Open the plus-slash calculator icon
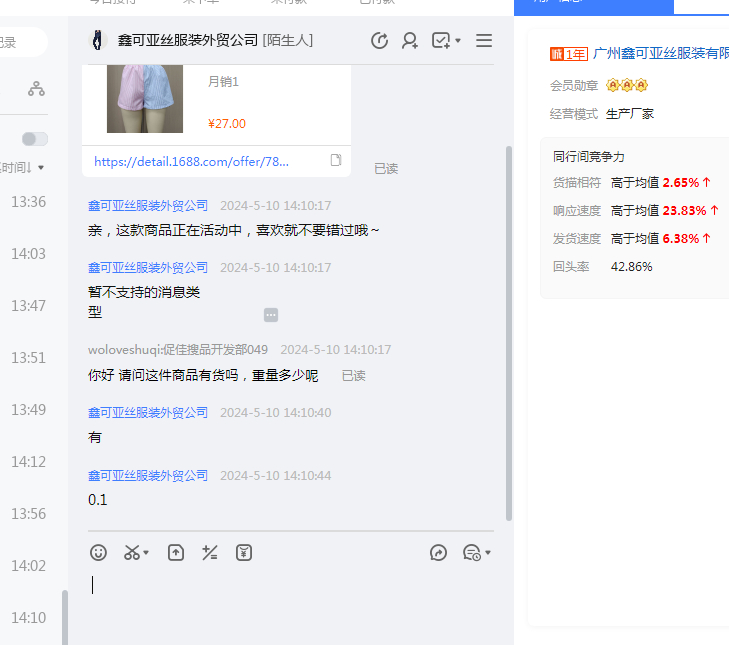This screenshot has height=645, width=729. click(210, 552)
